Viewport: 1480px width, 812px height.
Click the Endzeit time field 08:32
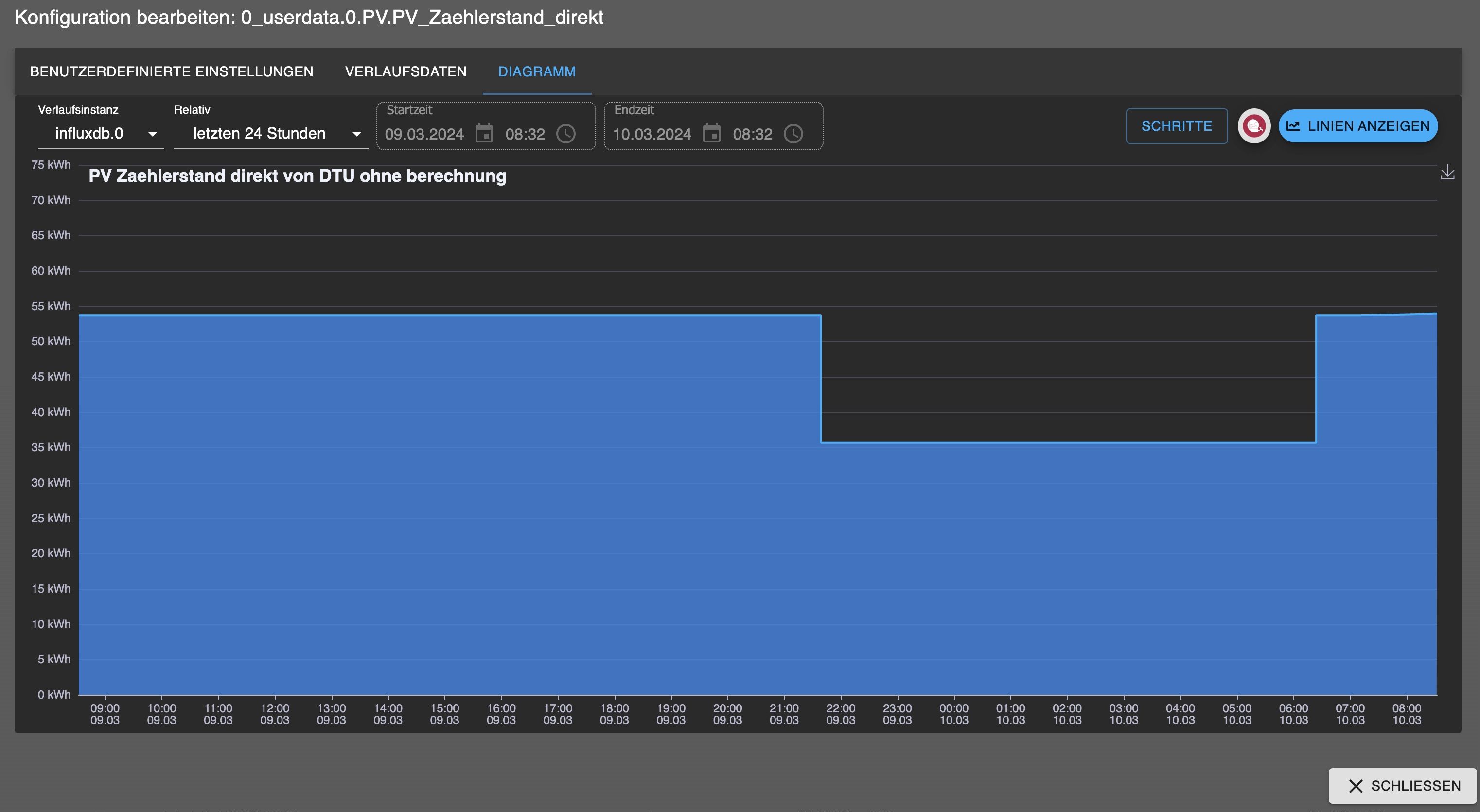coord(752,135)
